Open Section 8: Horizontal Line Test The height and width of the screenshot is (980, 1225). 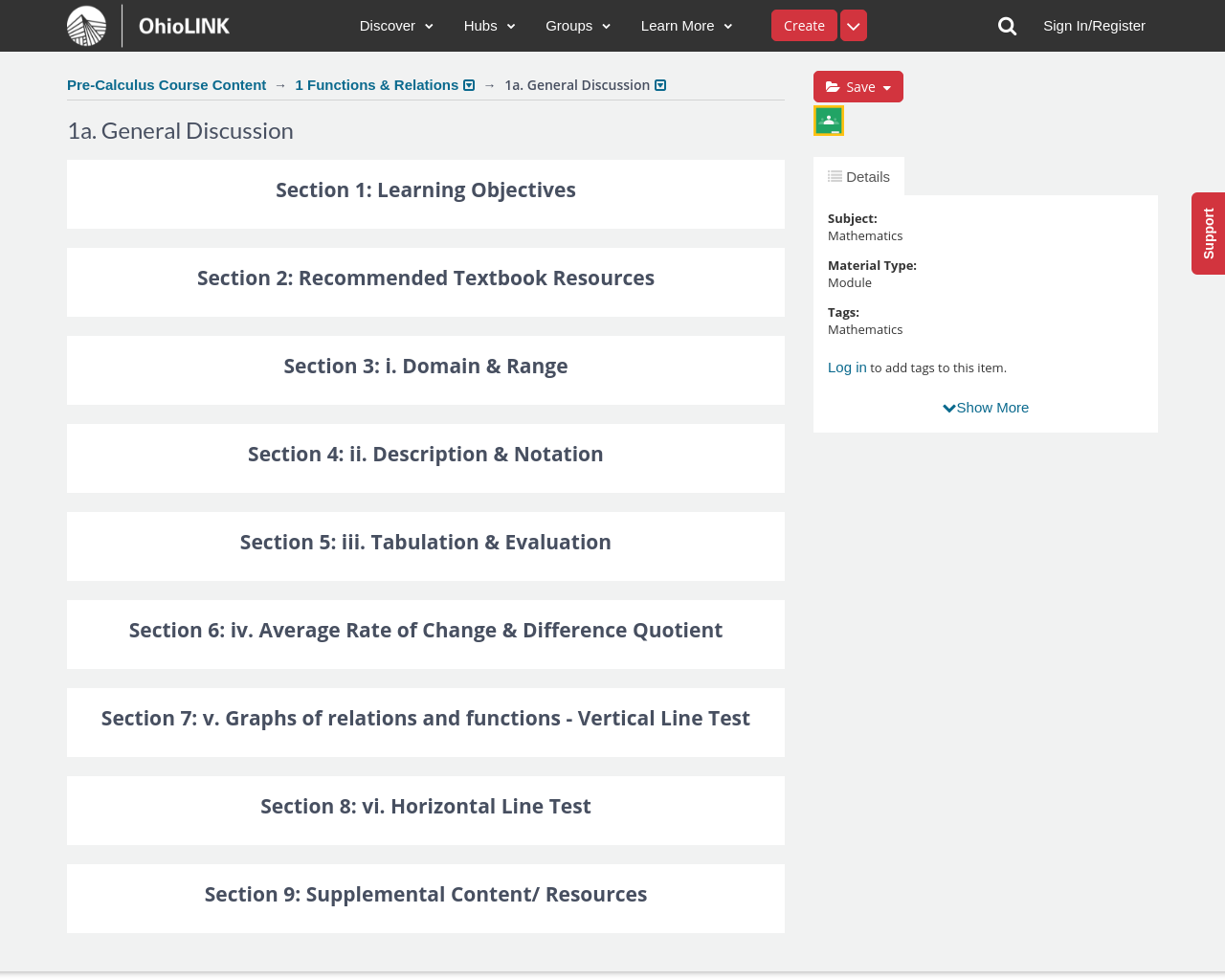coord(426,807)
